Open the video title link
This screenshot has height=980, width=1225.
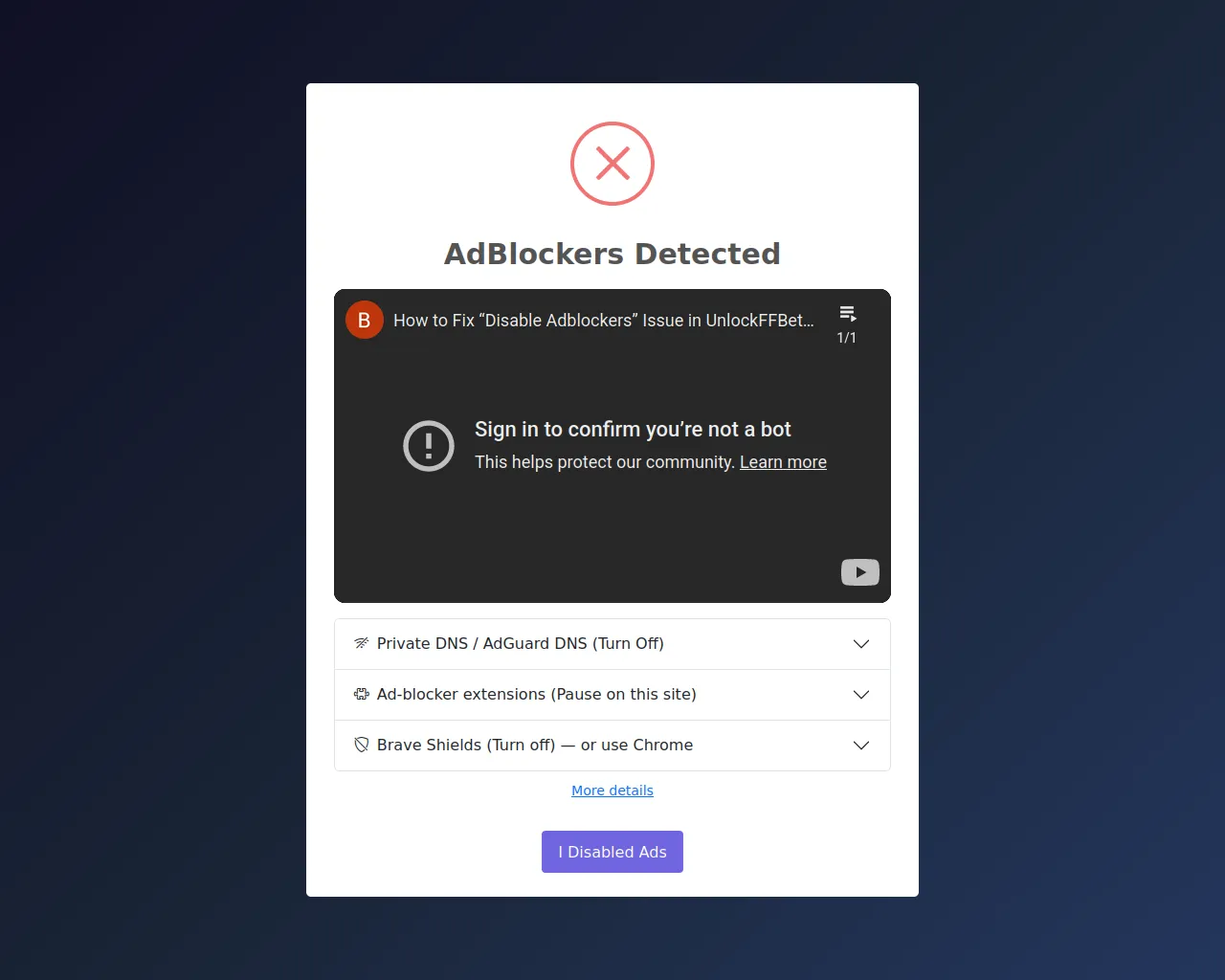tap(603, 321)
